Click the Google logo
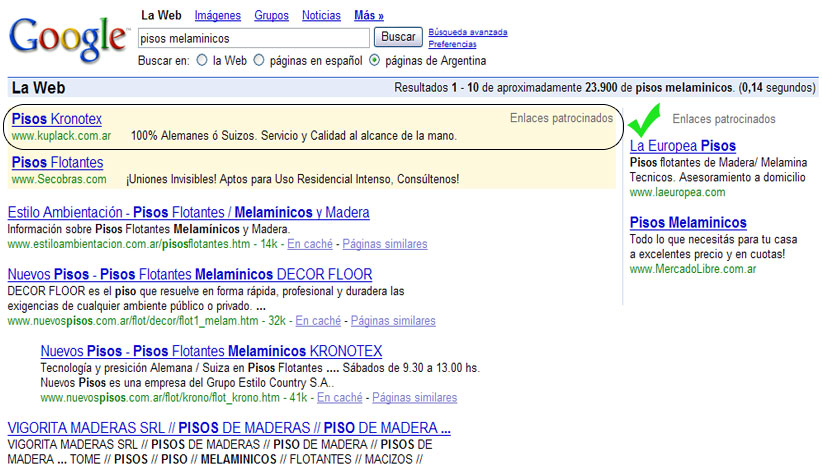This screenshot has width=822, height=464. point(69,38)
